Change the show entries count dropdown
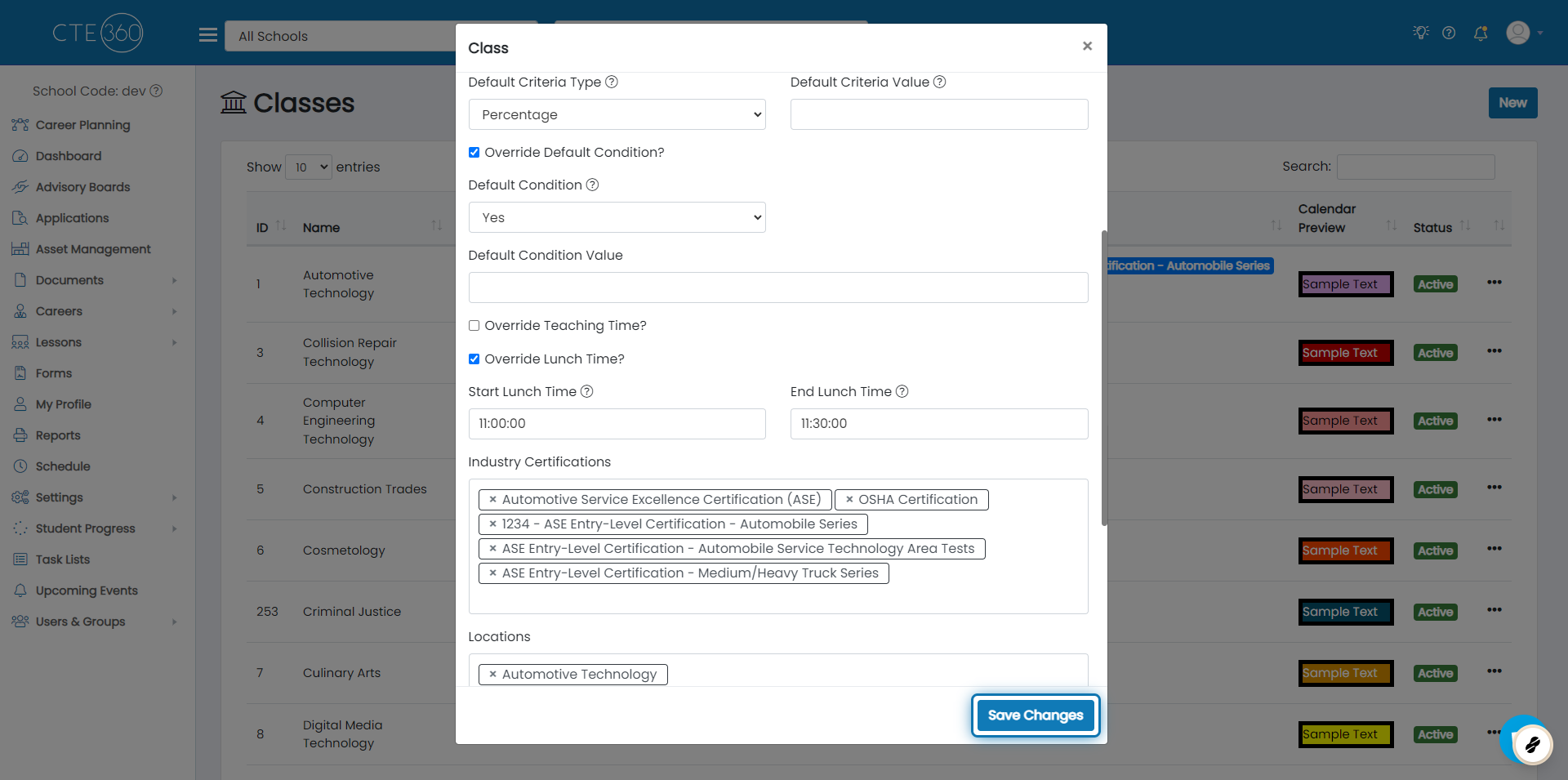The image size is (1568, 780). [x=309, y=167]
